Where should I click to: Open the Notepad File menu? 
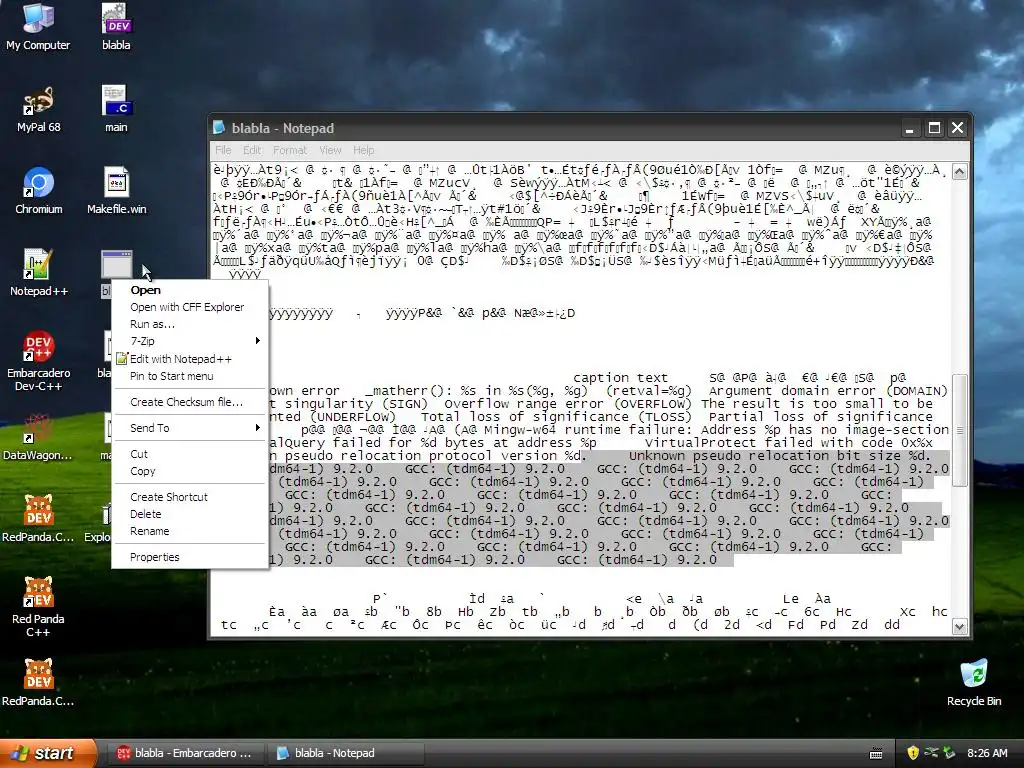[x=223, y=150]
